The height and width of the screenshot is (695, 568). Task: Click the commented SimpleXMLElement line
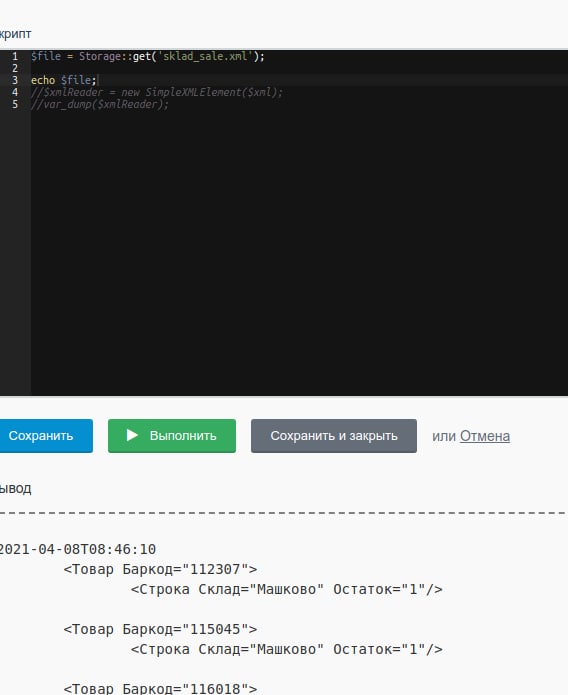click(157, 92)
